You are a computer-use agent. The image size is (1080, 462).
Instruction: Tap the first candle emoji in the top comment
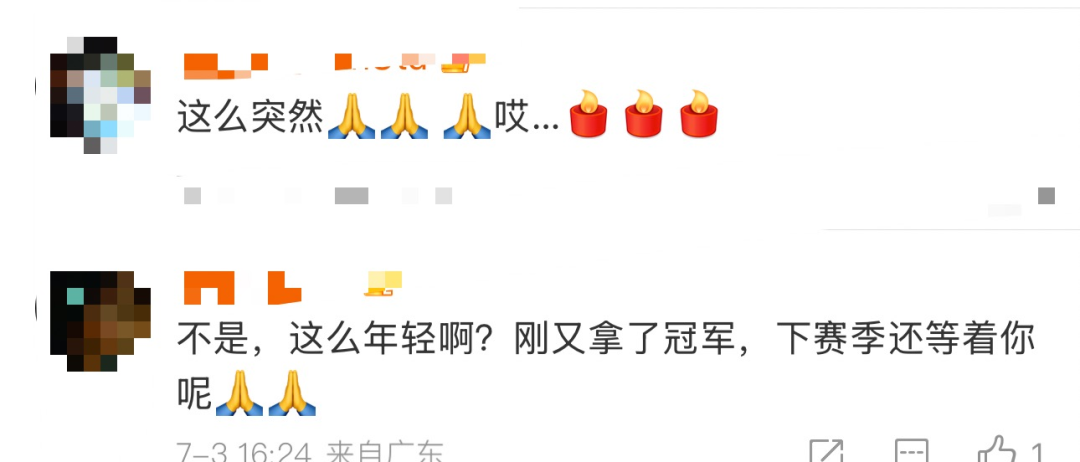tap(588, 114)
